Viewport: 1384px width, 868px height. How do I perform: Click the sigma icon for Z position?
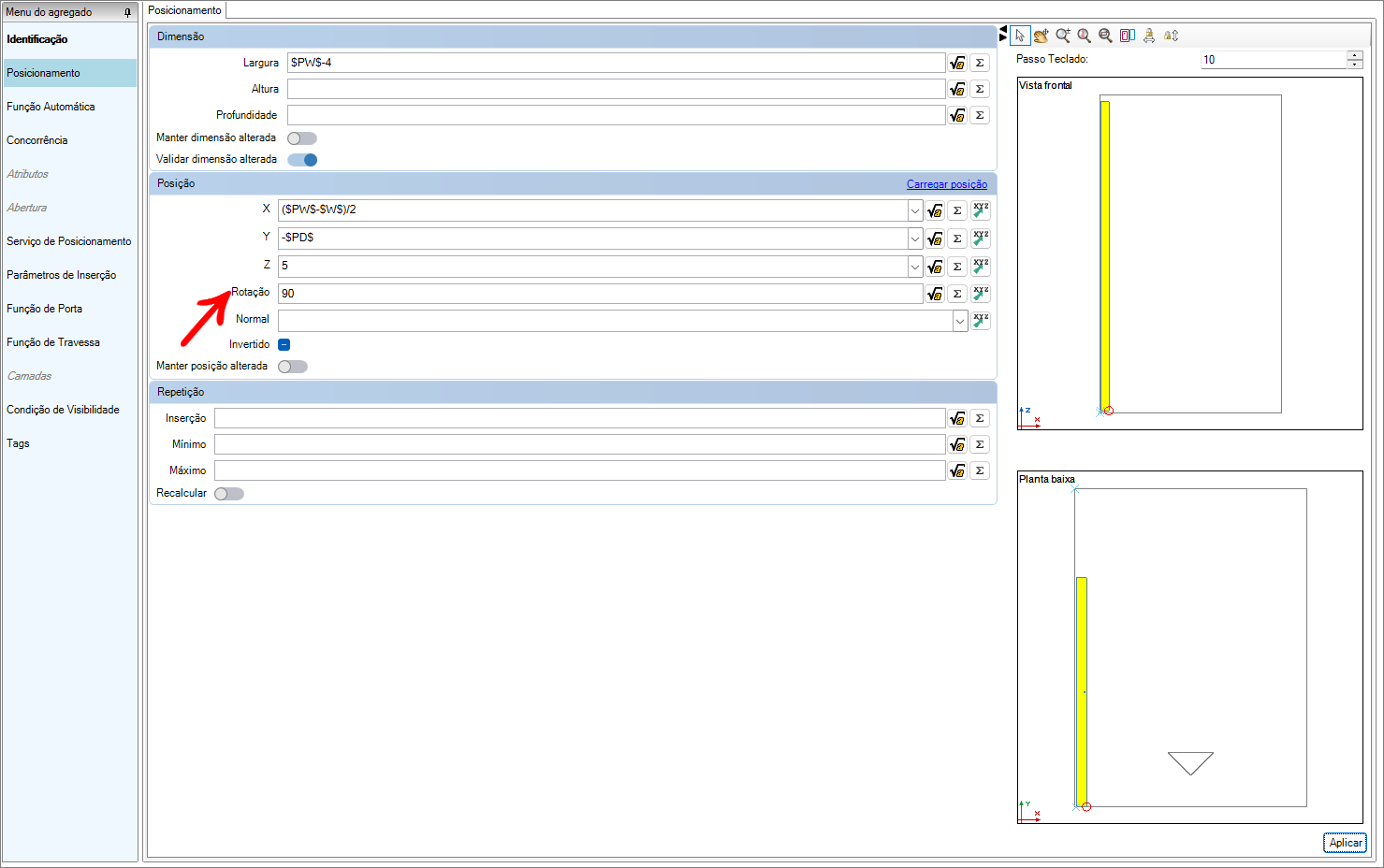click(957, 267)
